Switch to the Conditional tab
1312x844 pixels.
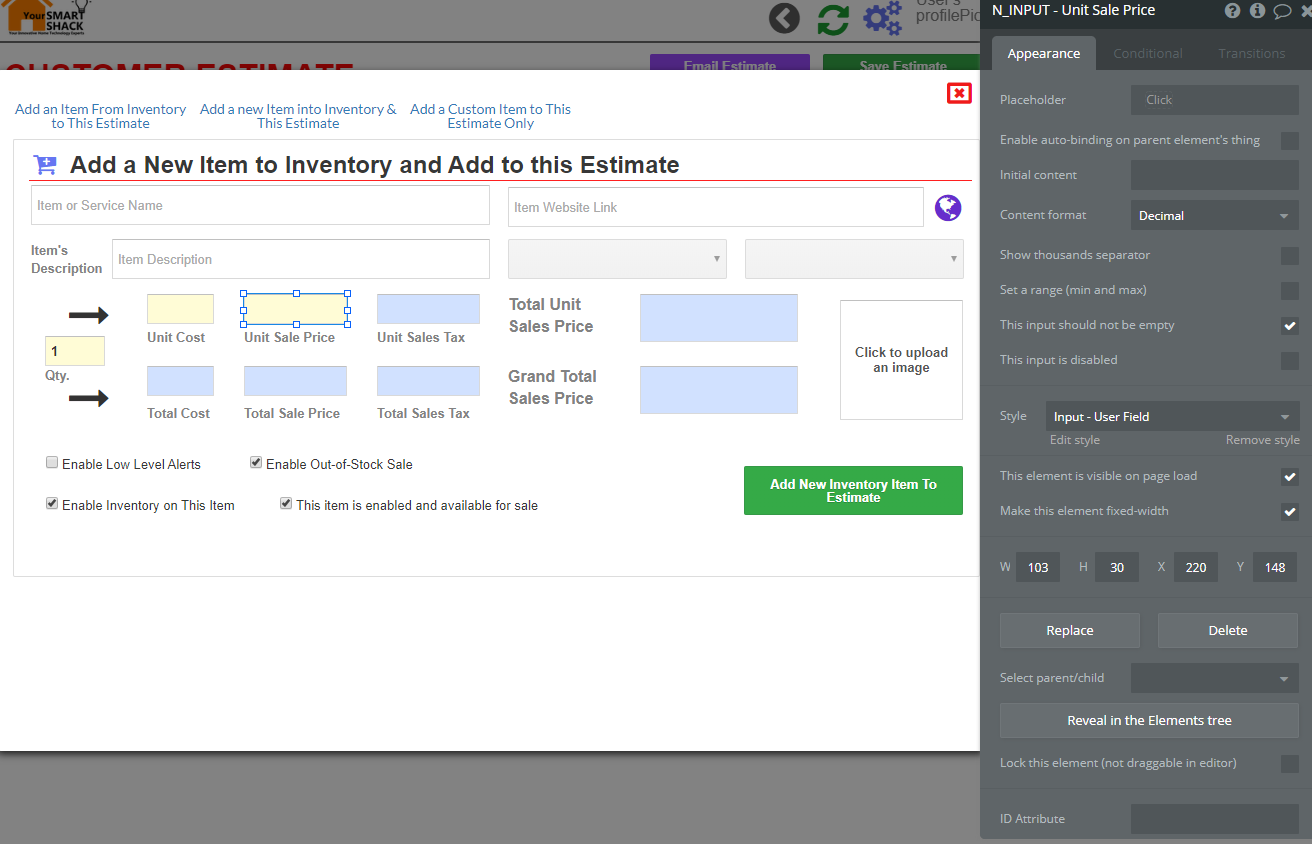[x=1148, y=53]
